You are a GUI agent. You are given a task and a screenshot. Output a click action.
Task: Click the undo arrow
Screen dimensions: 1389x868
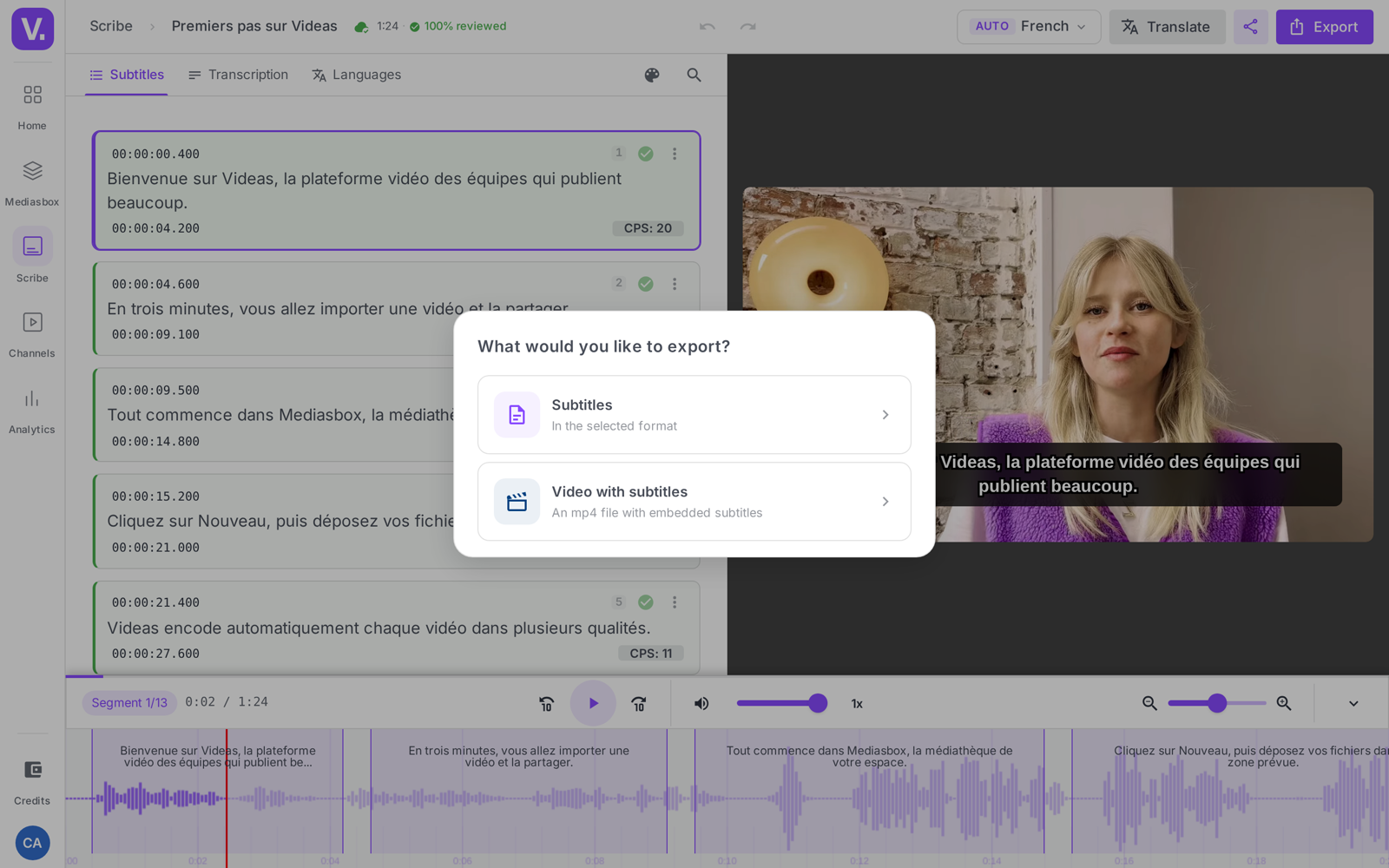(708, 27)
